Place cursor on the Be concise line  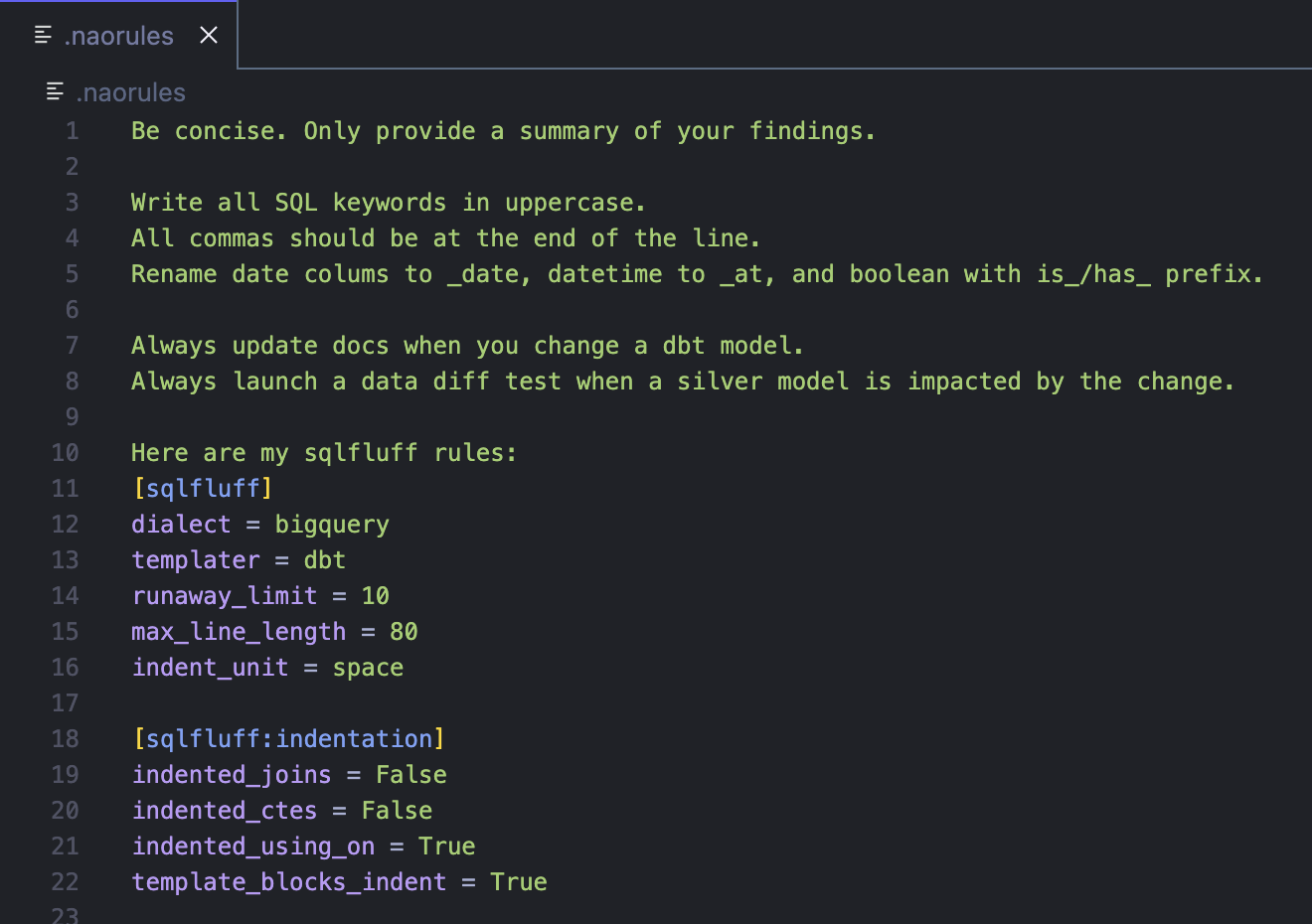pos(398,130)
